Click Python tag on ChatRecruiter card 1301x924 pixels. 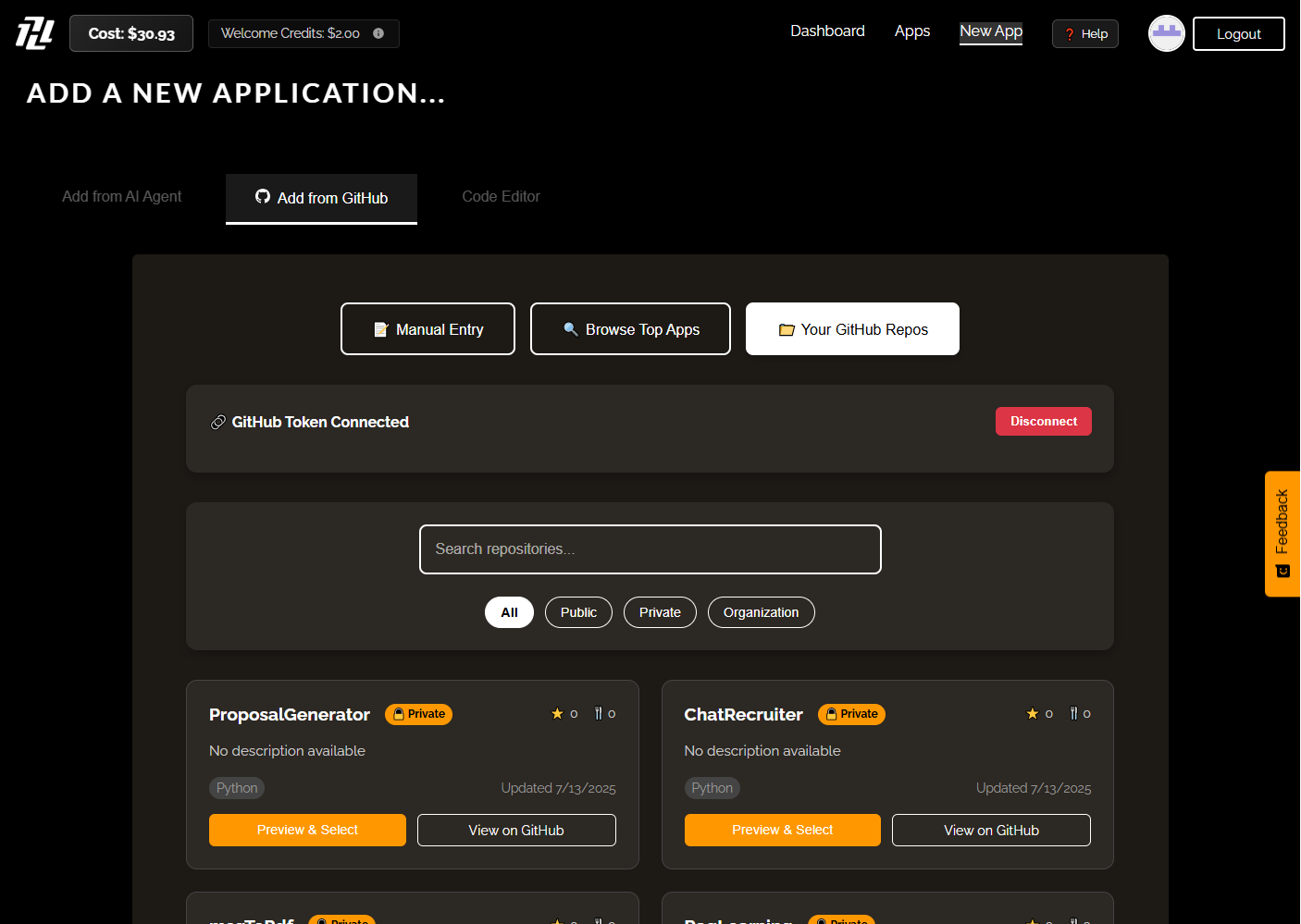click(712, 788)
